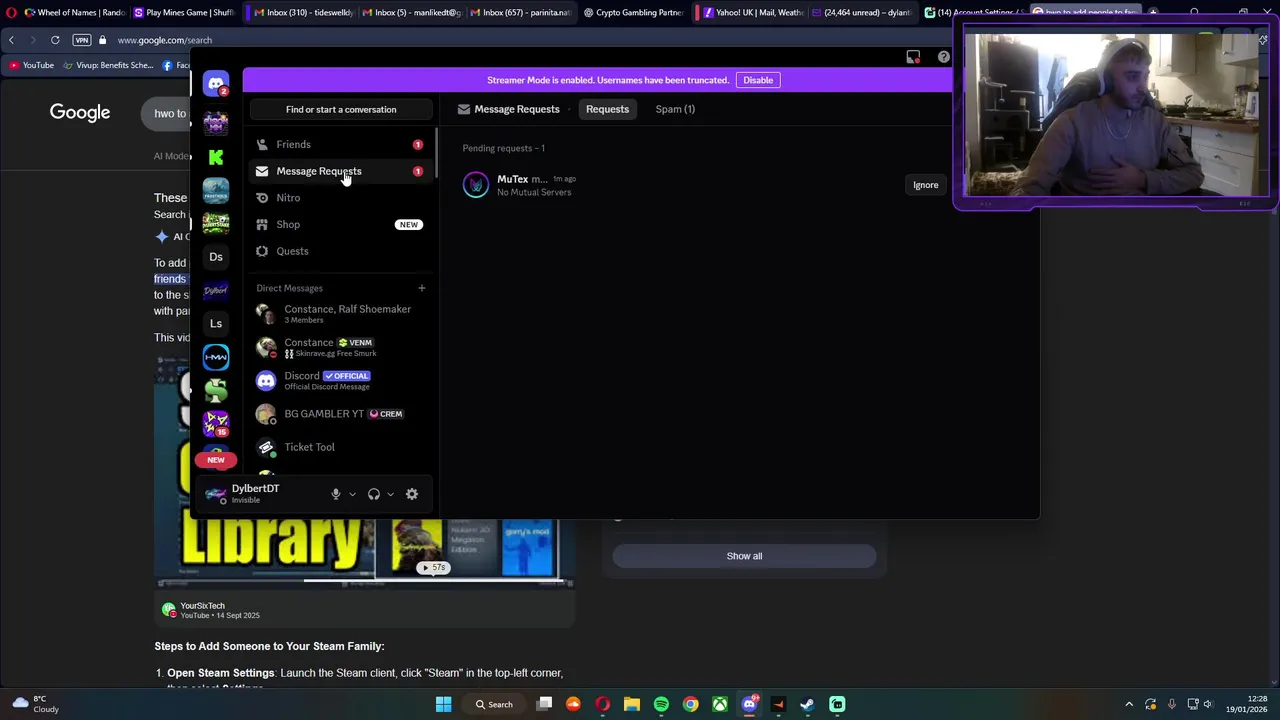
Task: Switch to the Requests tab
Action: 607,109
